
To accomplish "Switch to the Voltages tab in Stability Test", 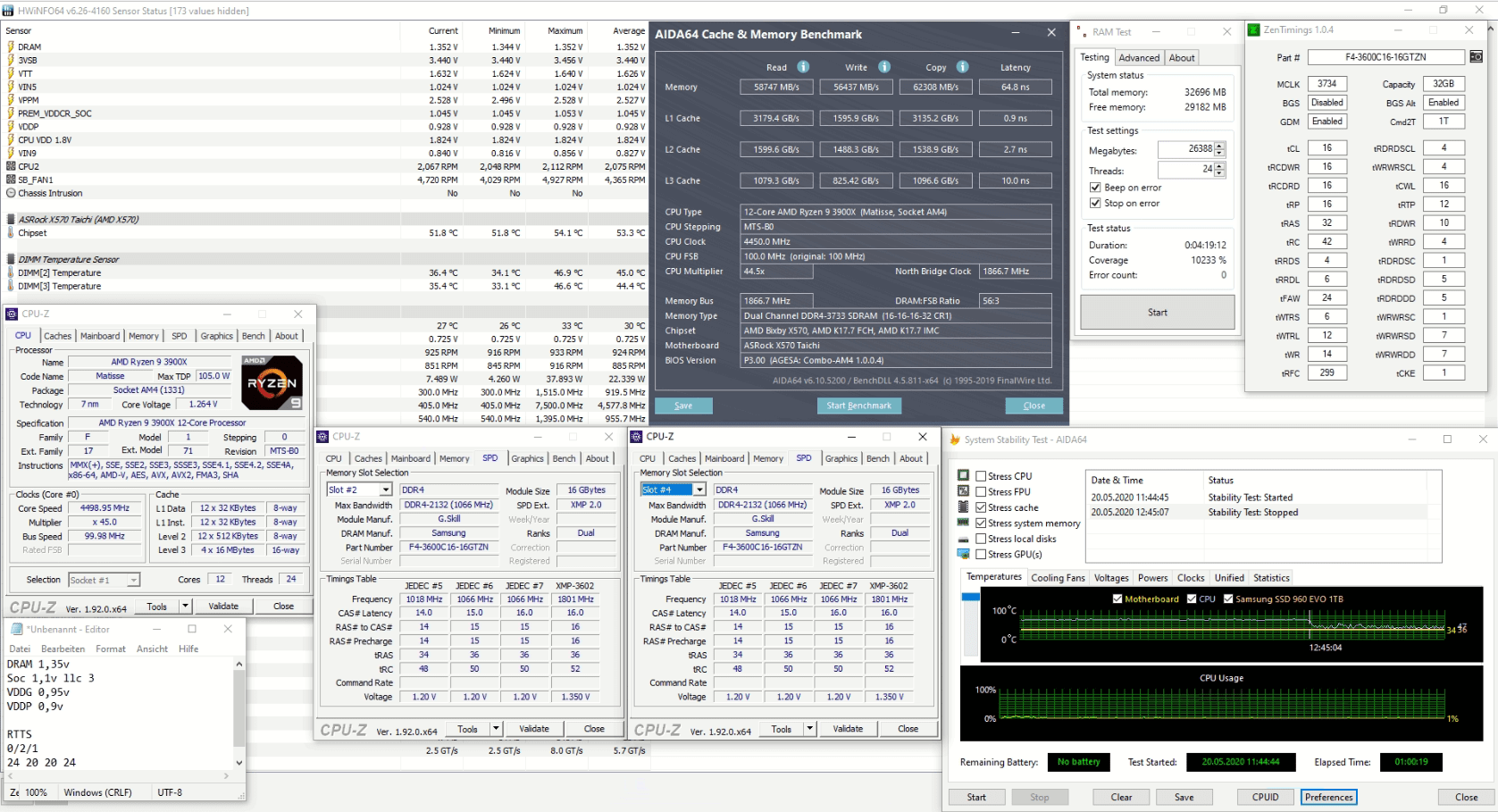I will tap(1111, 578).
